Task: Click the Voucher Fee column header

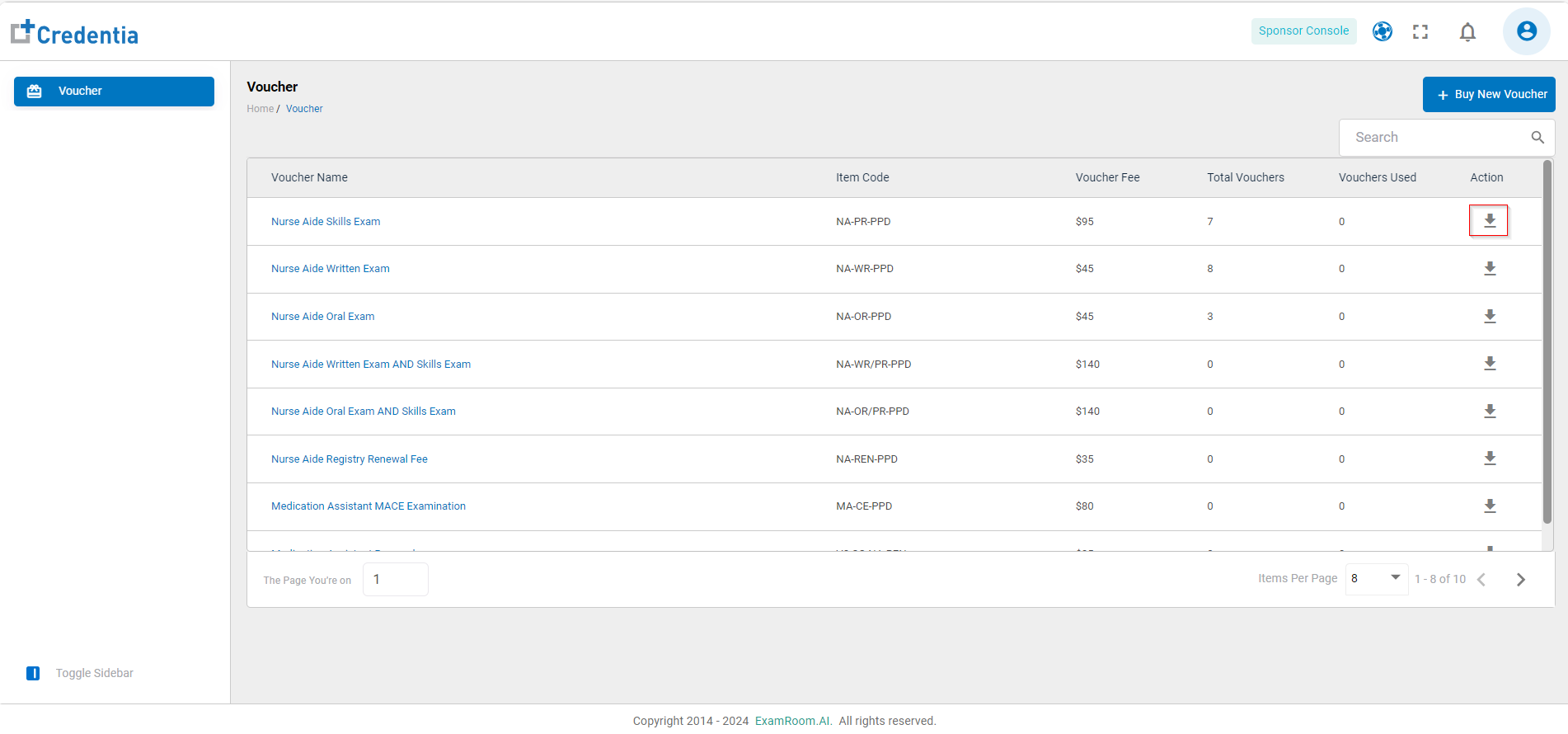Action: (x=1107, y=177)
